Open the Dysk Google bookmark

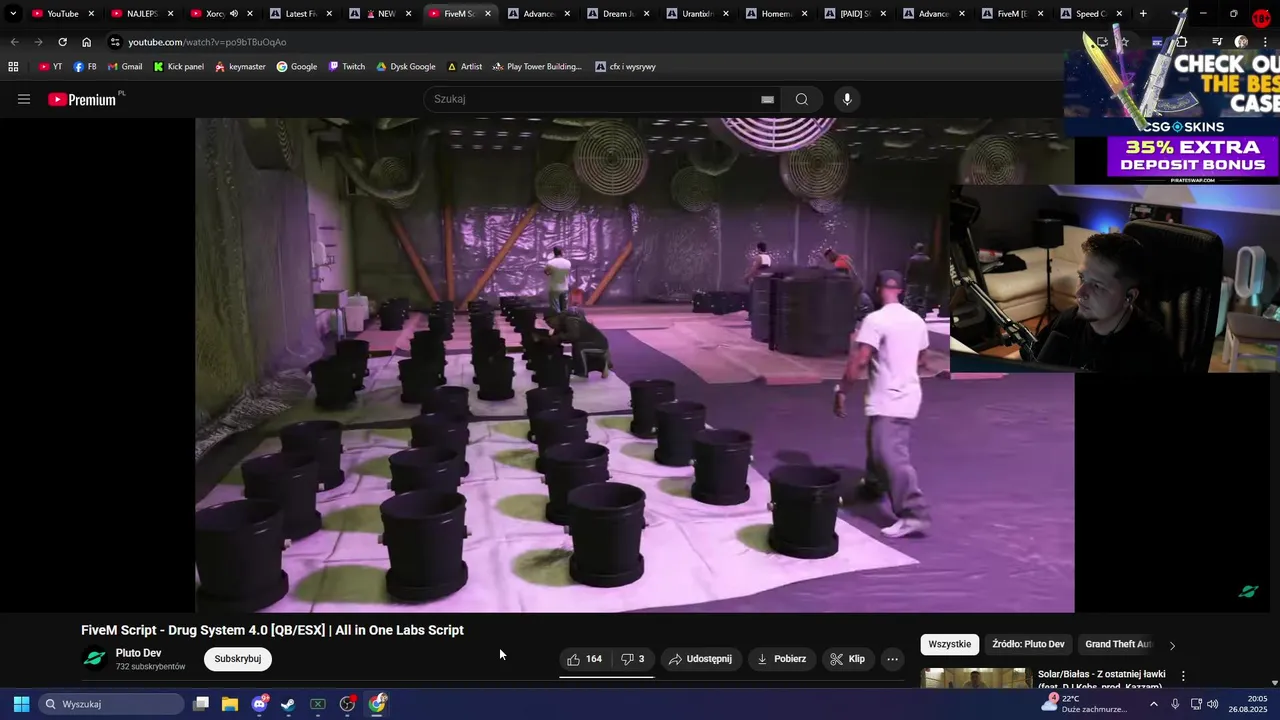coord(405,67)
